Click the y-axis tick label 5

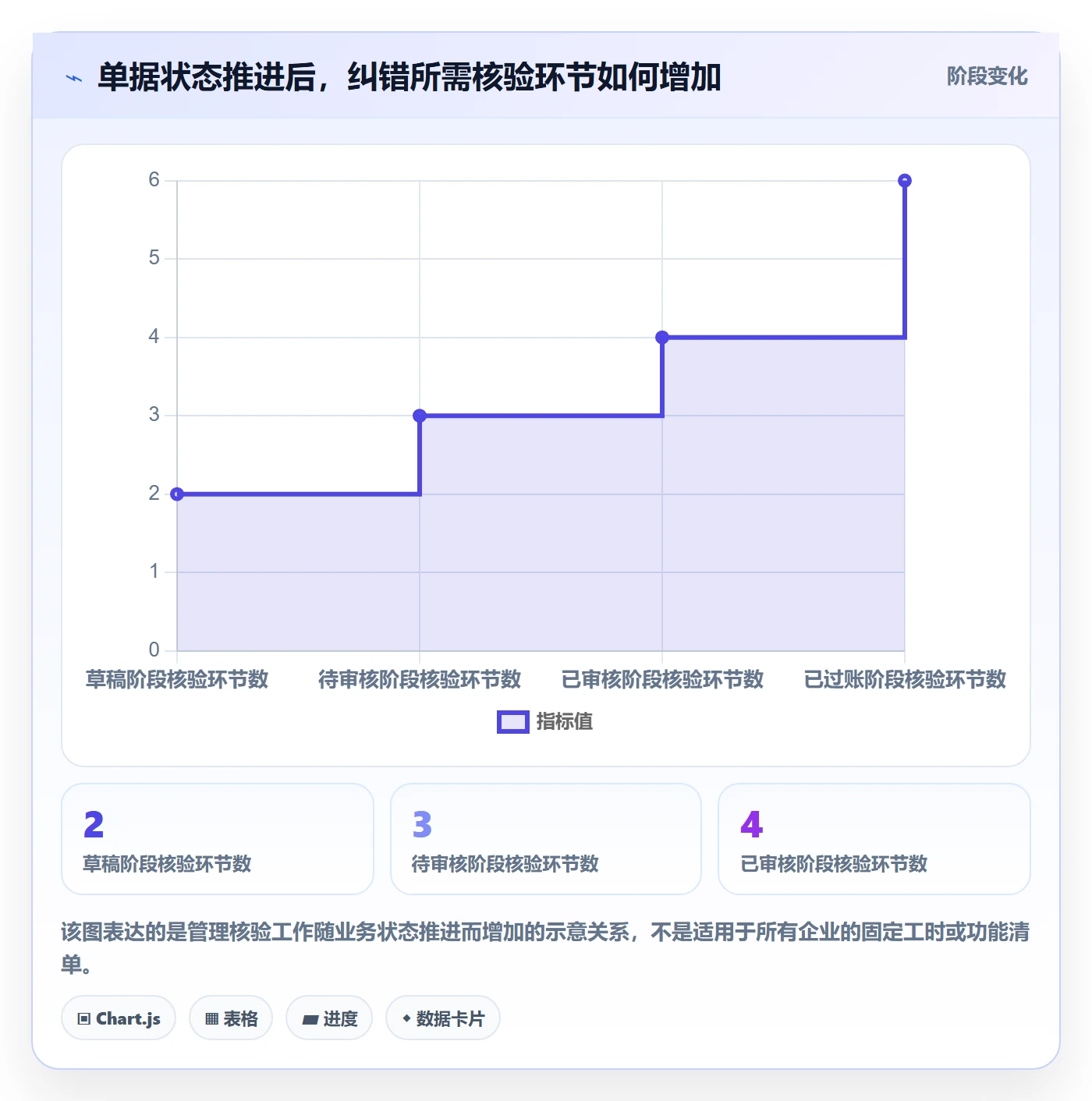click(x=154, y=258)
